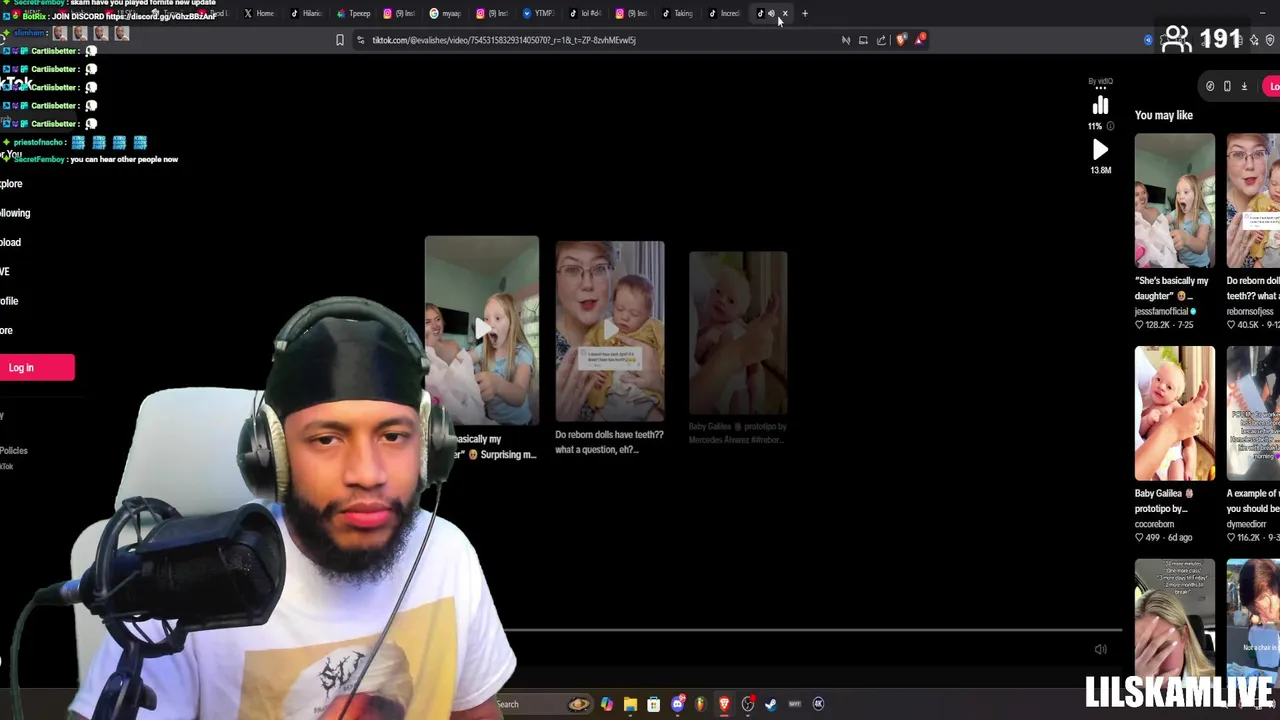Open the Brave Shields lion icon
Viewport: 1280px width, 720px height.
pos(902,40)
